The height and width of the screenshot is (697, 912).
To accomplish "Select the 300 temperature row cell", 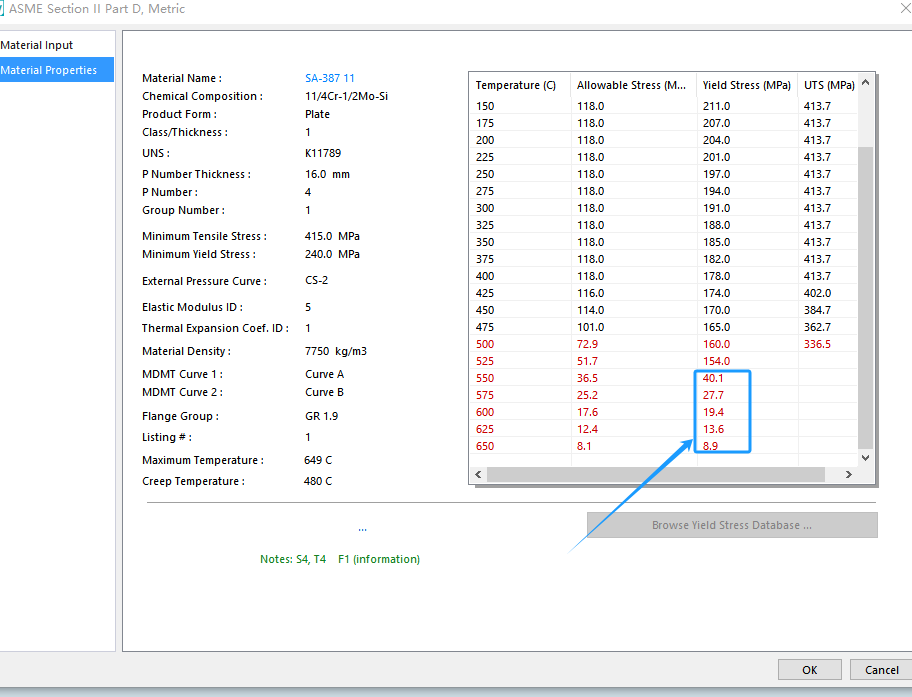I will tap(485, 208).
